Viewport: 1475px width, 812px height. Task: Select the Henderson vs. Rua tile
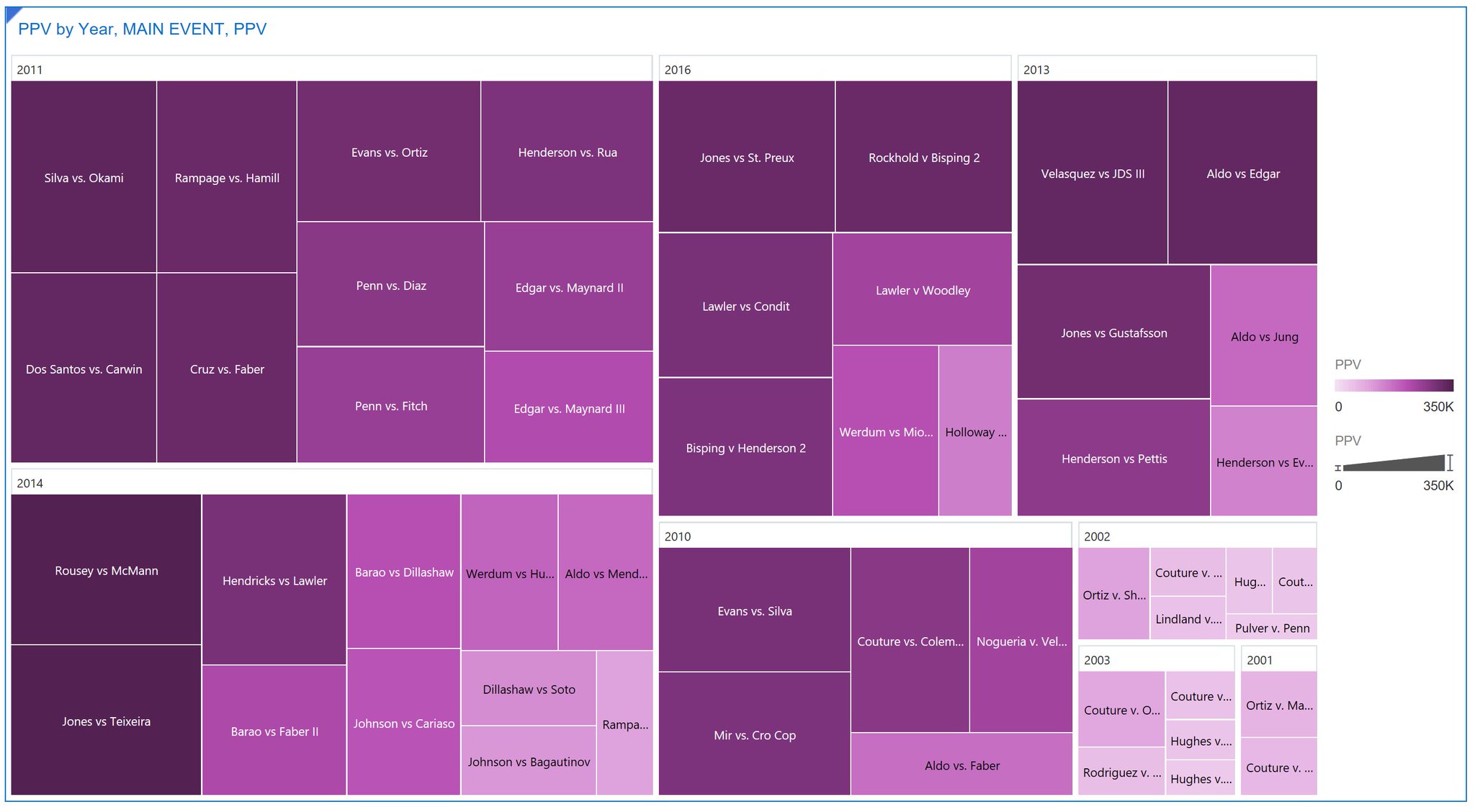[x=568, y=150]
